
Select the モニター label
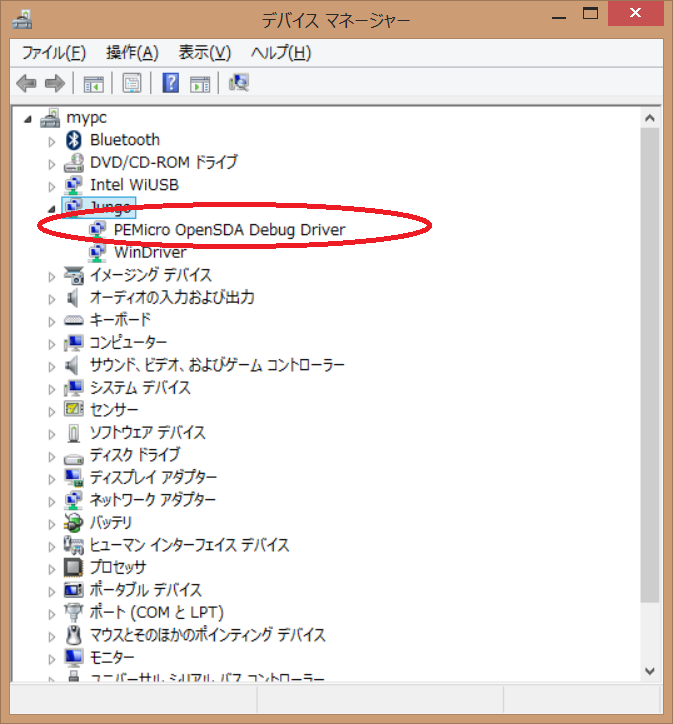(x=112, y=657)
